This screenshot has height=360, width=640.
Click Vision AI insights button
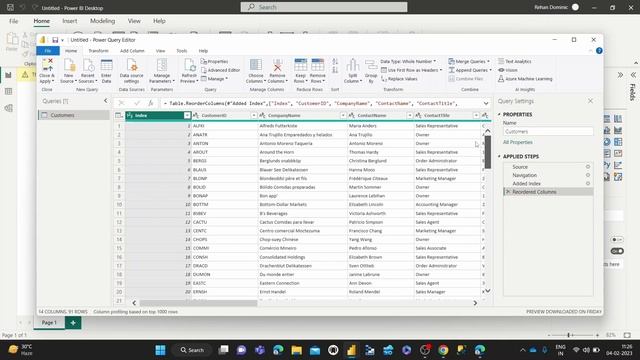click(508, 70)
